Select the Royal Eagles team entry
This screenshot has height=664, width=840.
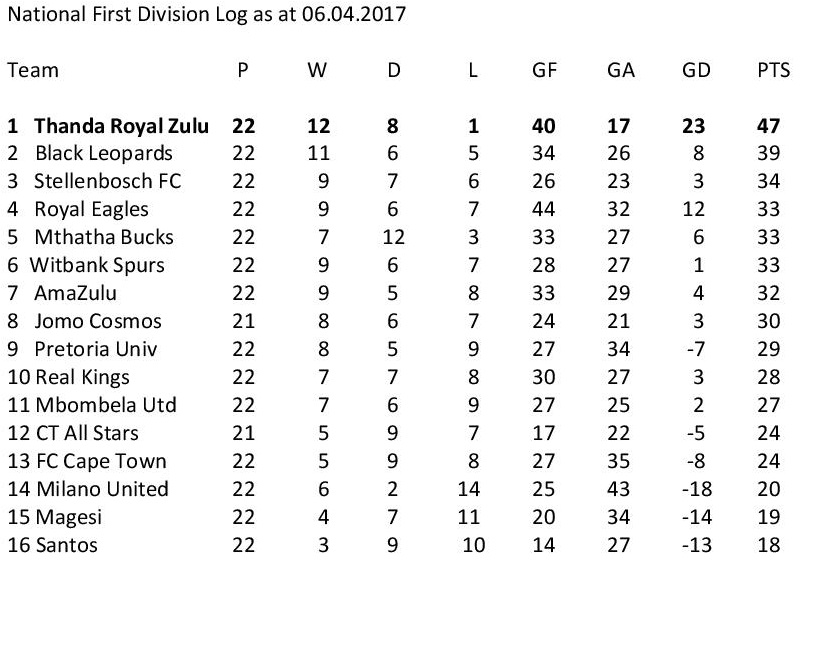point(91,210)
